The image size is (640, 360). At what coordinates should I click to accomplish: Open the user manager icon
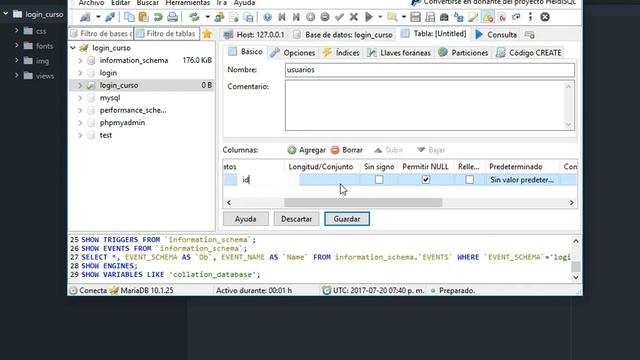[x=219, y=17]
